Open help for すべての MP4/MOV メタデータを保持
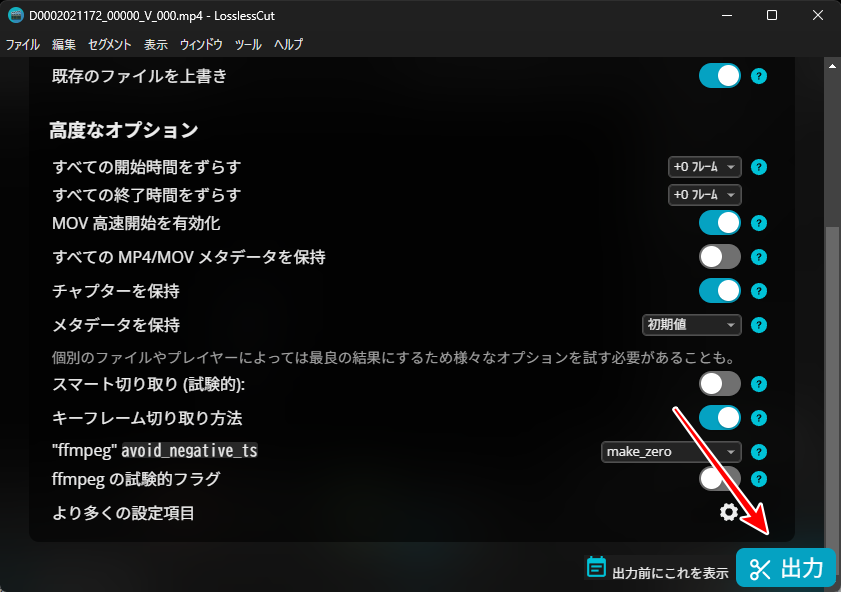The height and width of the screenshot is (592, 841). pos(758,257)
